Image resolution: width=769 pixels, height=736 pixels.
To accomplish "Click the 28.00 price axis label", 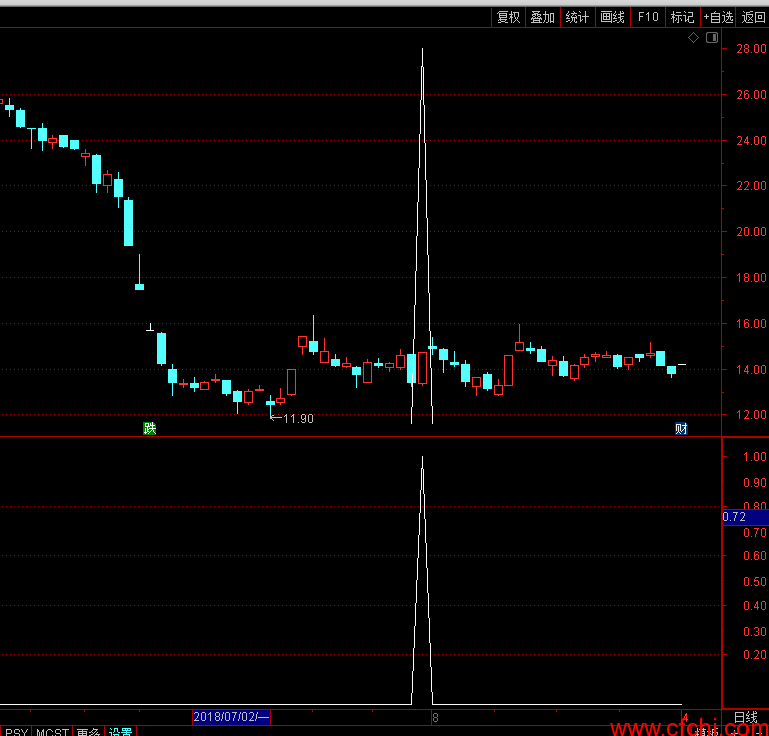I will 751,49.
